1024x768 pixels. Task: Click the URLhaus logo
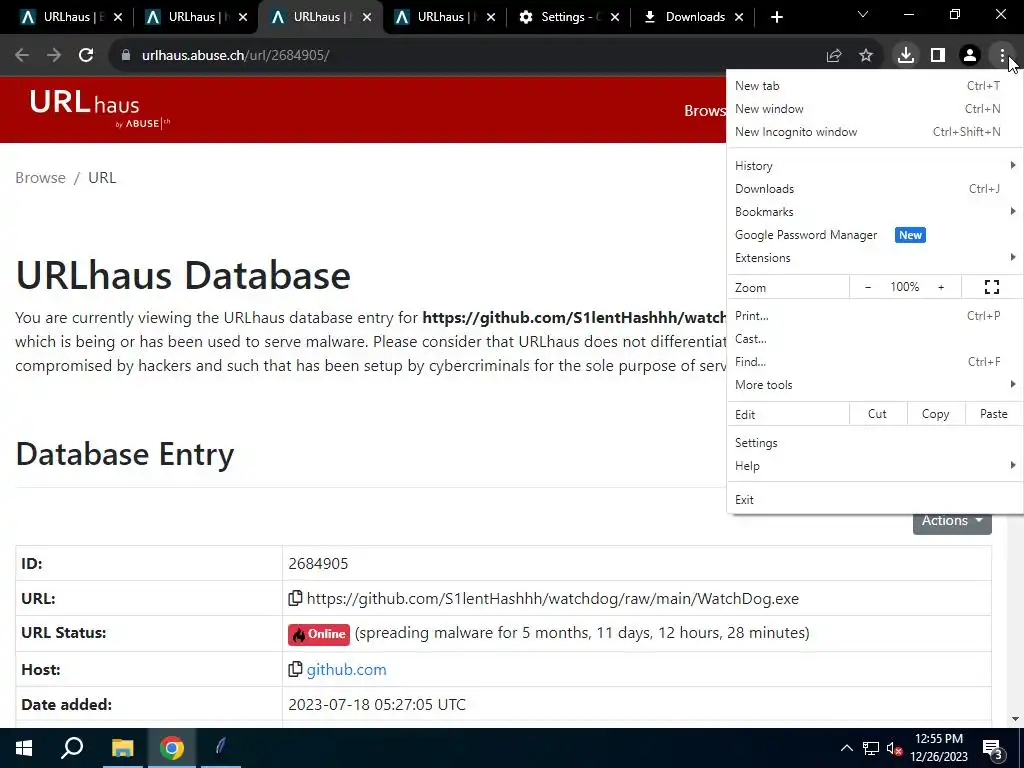pos(99,109)
